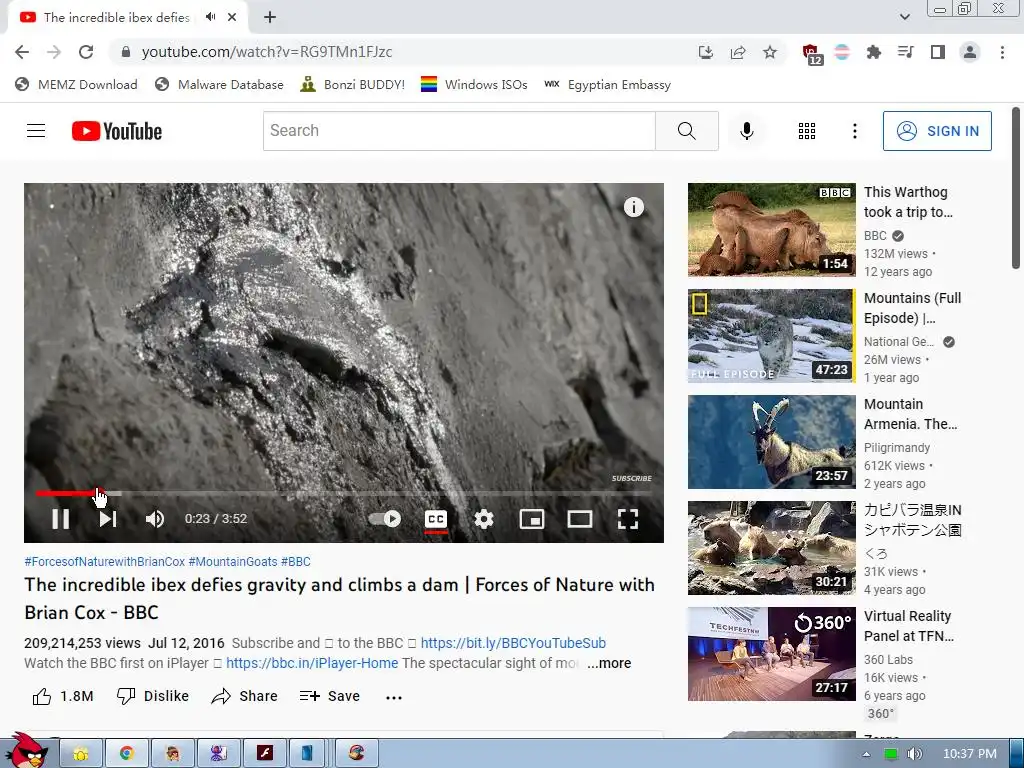Open Chrome profile avatar

pyautogui.click(x=970, y=52)
